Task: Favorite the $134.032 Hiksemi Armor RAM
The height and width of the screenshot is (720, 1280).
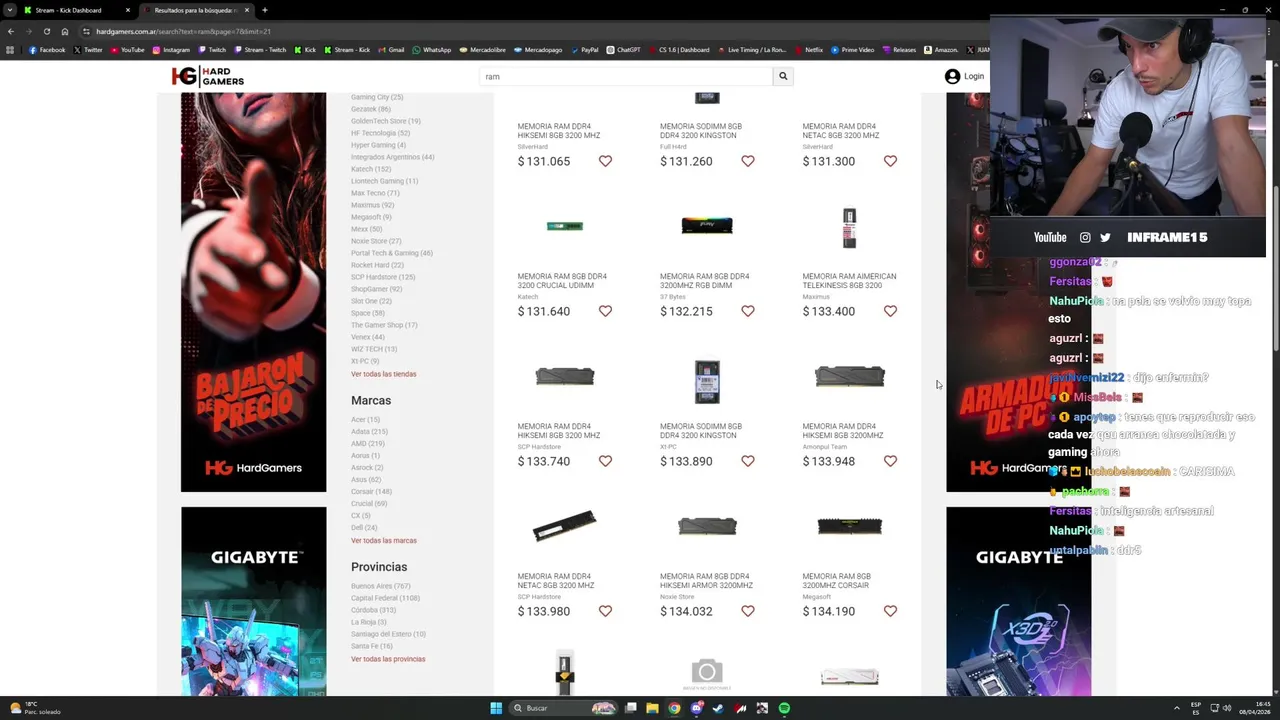Action: [x=748, y=611]
